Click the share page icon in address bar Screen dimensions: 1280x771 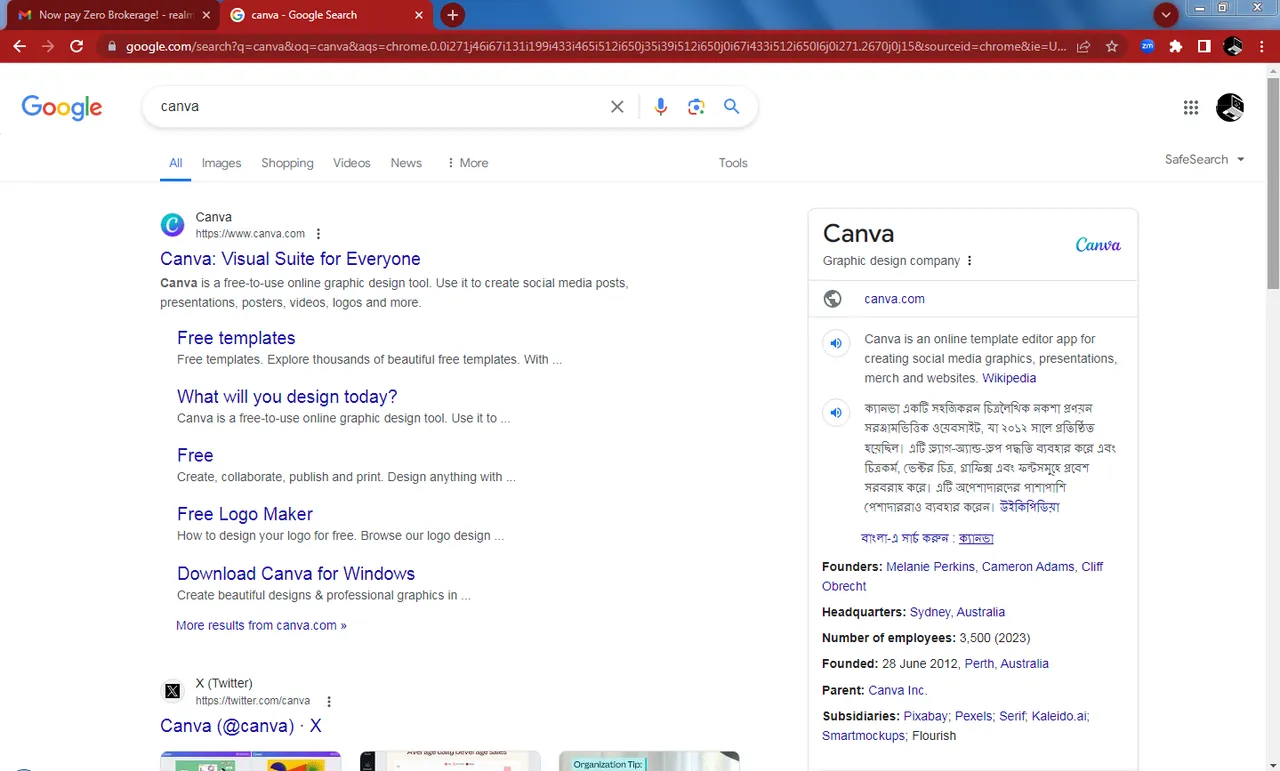point(1084,46)
